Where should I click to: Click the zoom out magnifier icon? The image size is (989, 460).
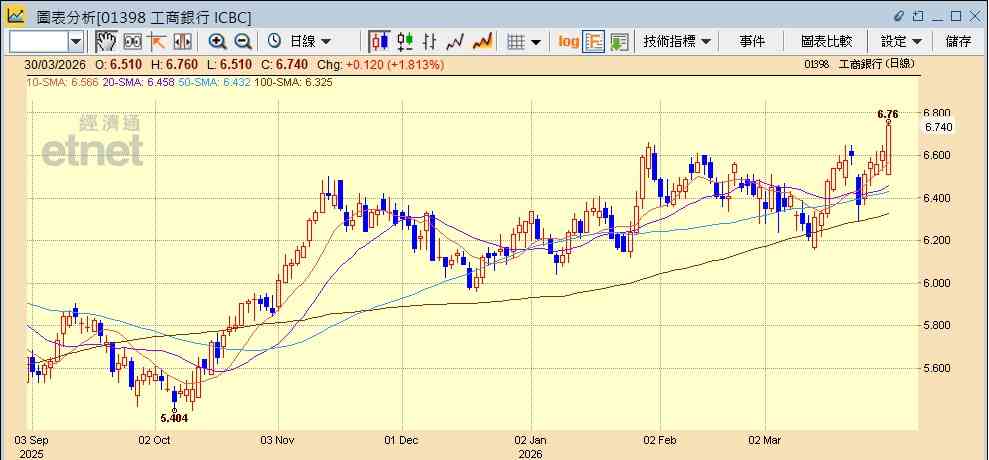coord(243,42)
